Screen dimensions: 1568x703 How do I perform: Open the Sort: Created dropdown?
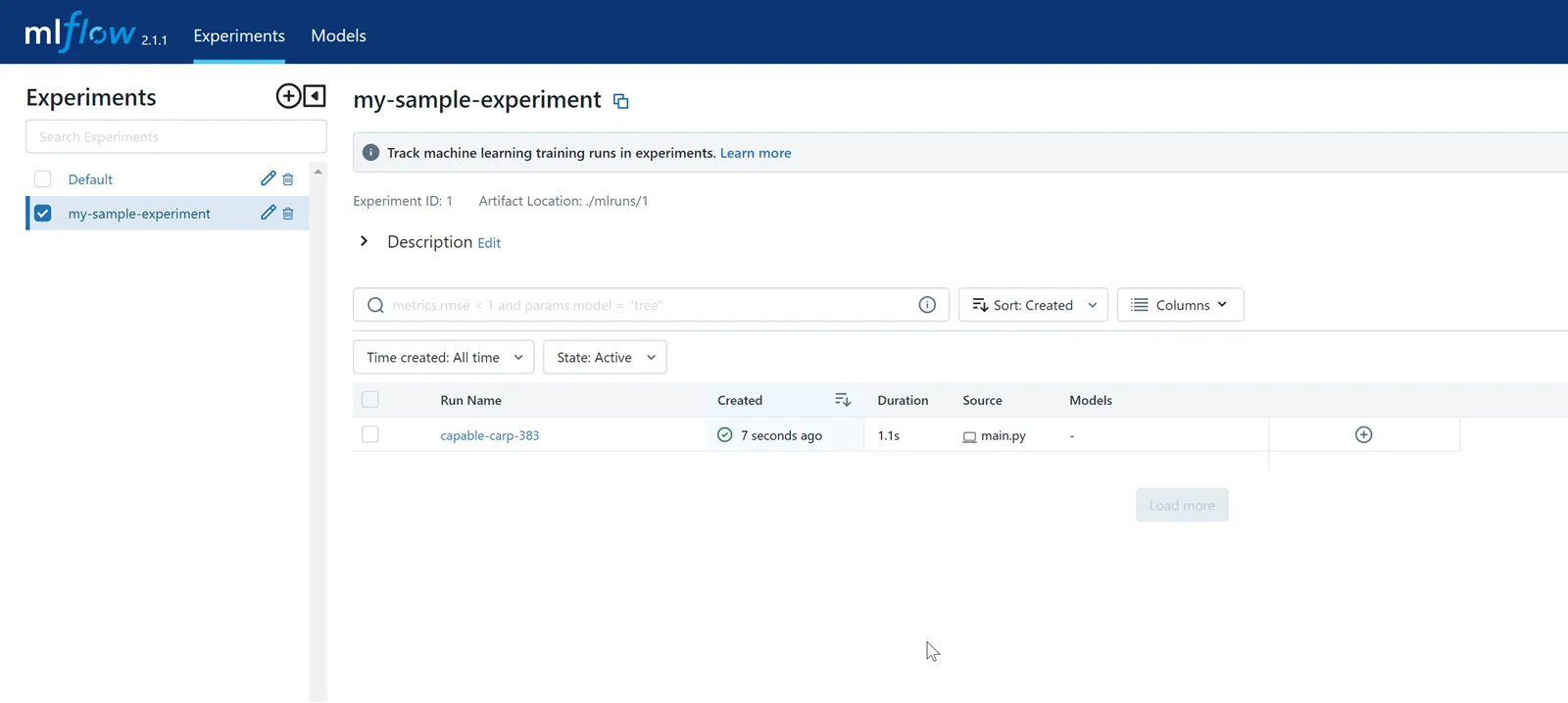click(1033, 305)
